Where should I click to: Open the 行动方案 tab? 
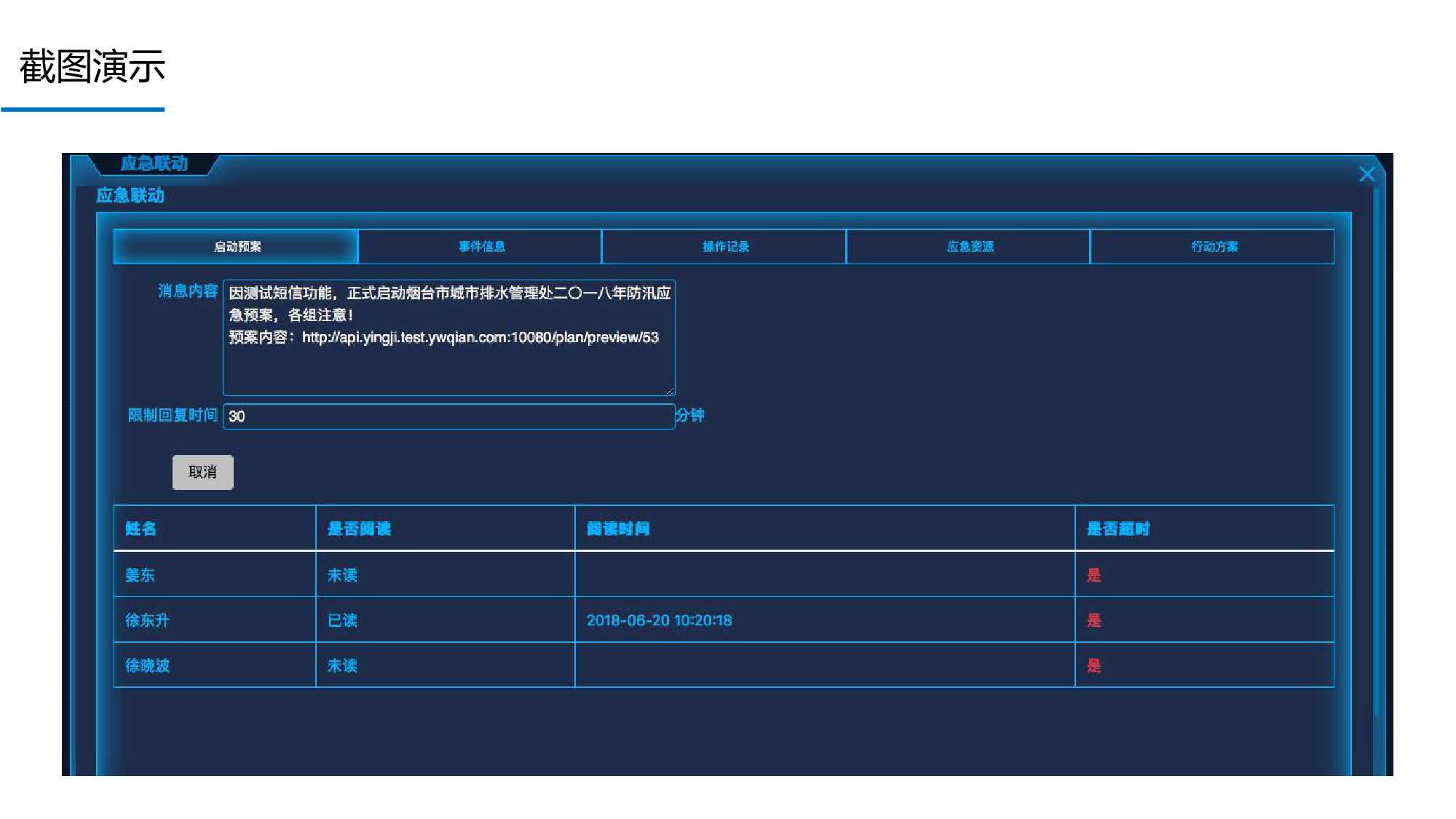click(1213, 247)
